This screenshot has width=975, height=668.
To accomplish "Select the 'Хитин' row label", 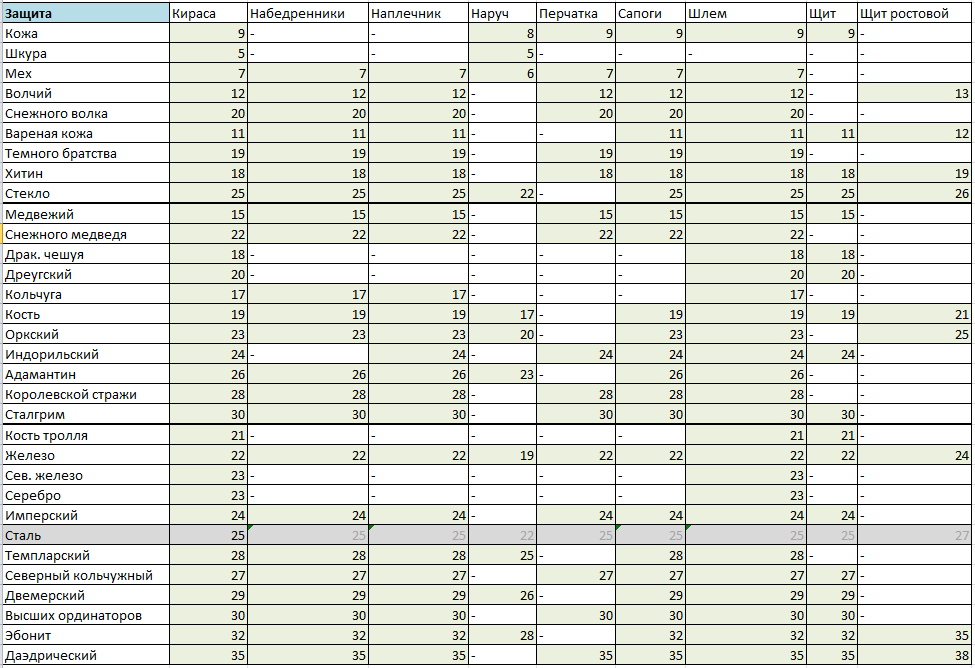I will 86,173.
